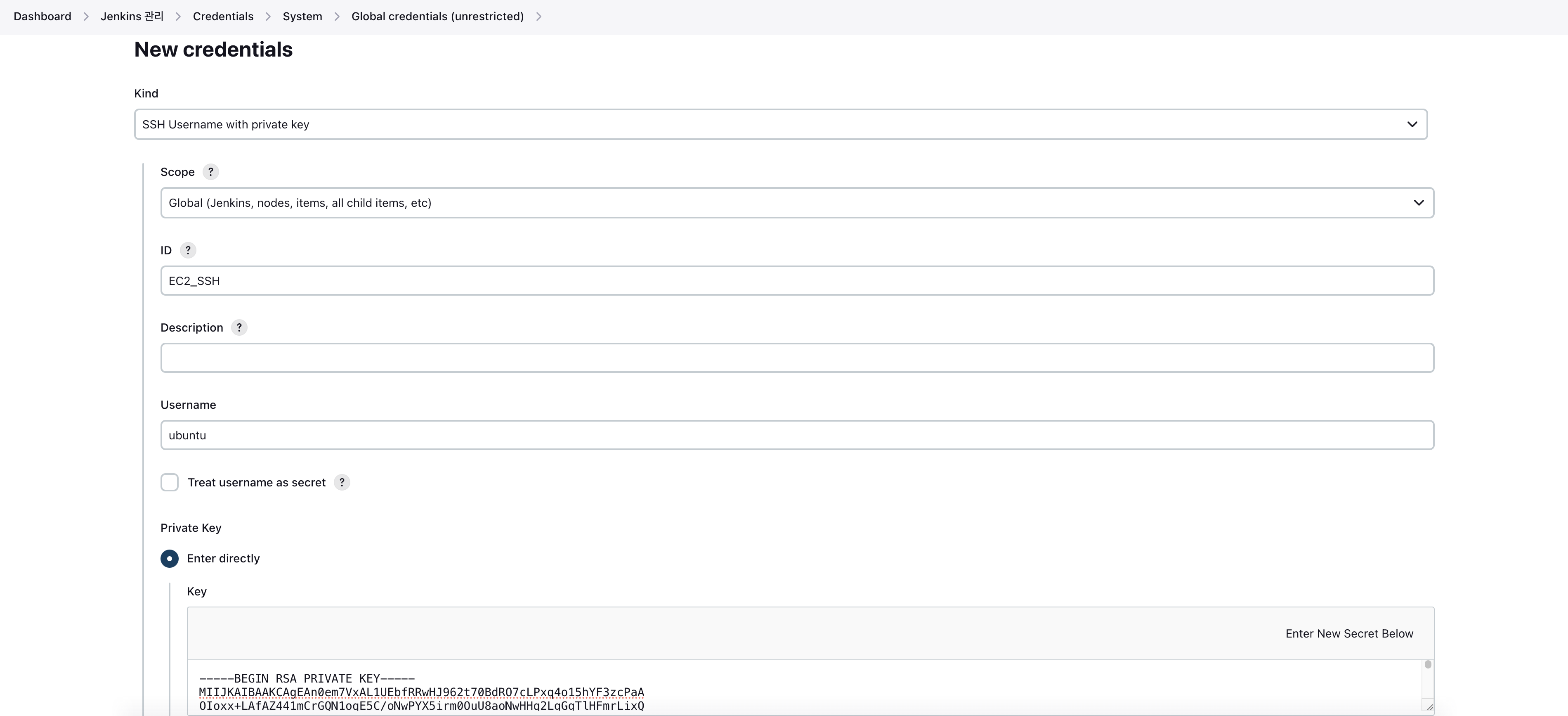1568x716 pixels.
Task: Click help icon beside Treat username as secret
Action: [342, 483]
